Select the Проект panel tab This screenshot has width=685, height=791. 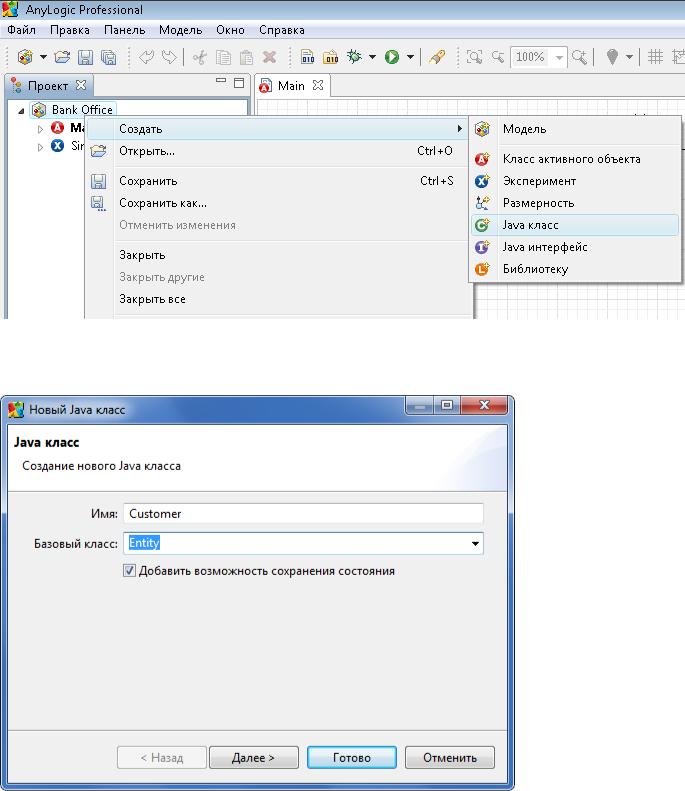[x=48, y=86]
